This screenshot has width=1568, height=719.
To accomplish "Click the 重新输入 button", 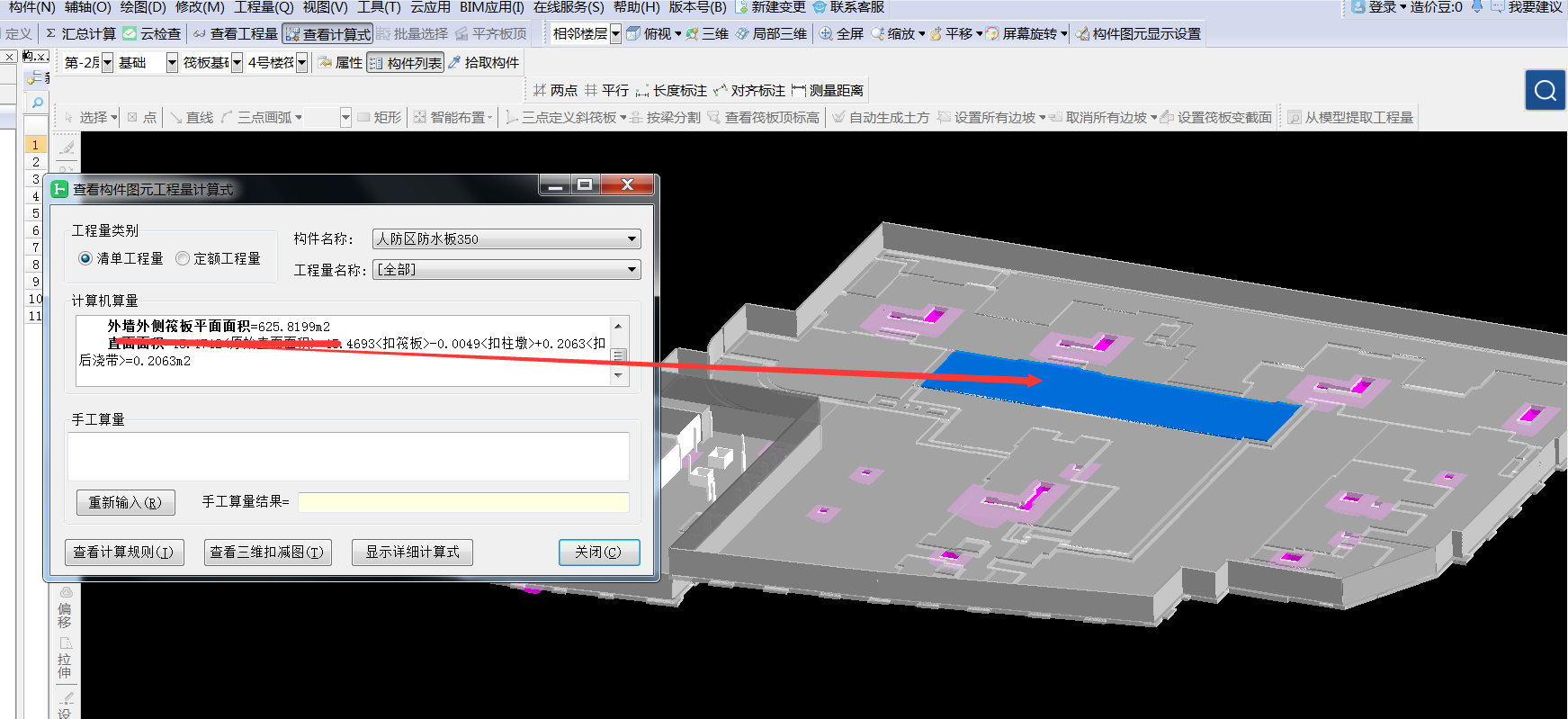I will [125, 502].
